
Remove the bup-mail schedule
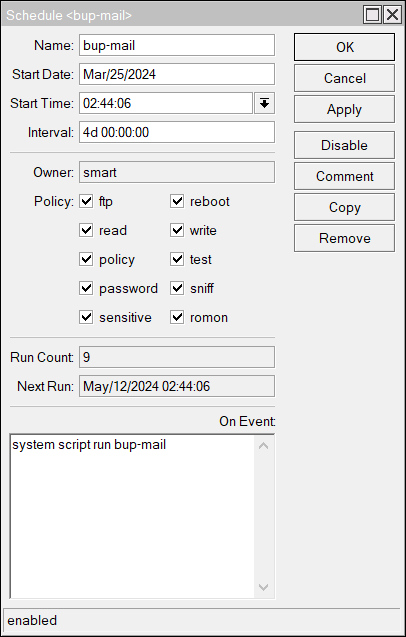pos(344,238)
